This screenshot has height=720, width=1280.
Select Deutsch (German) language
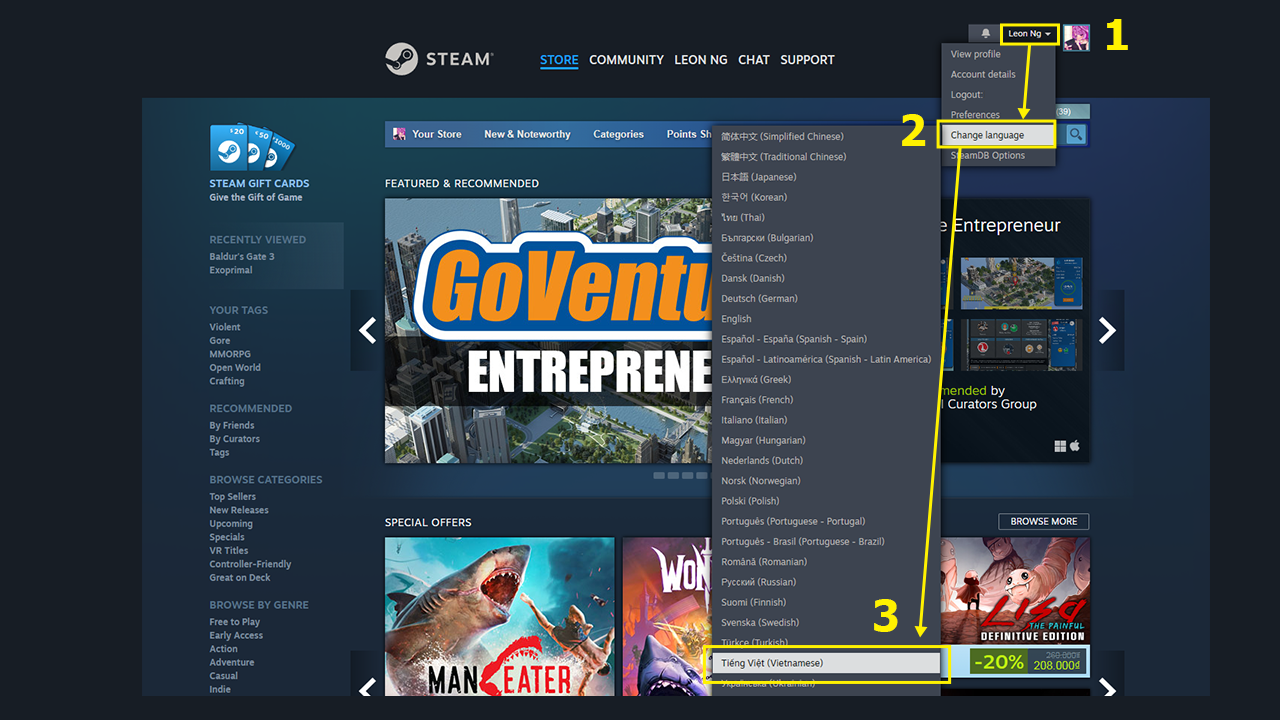(826, 298)
